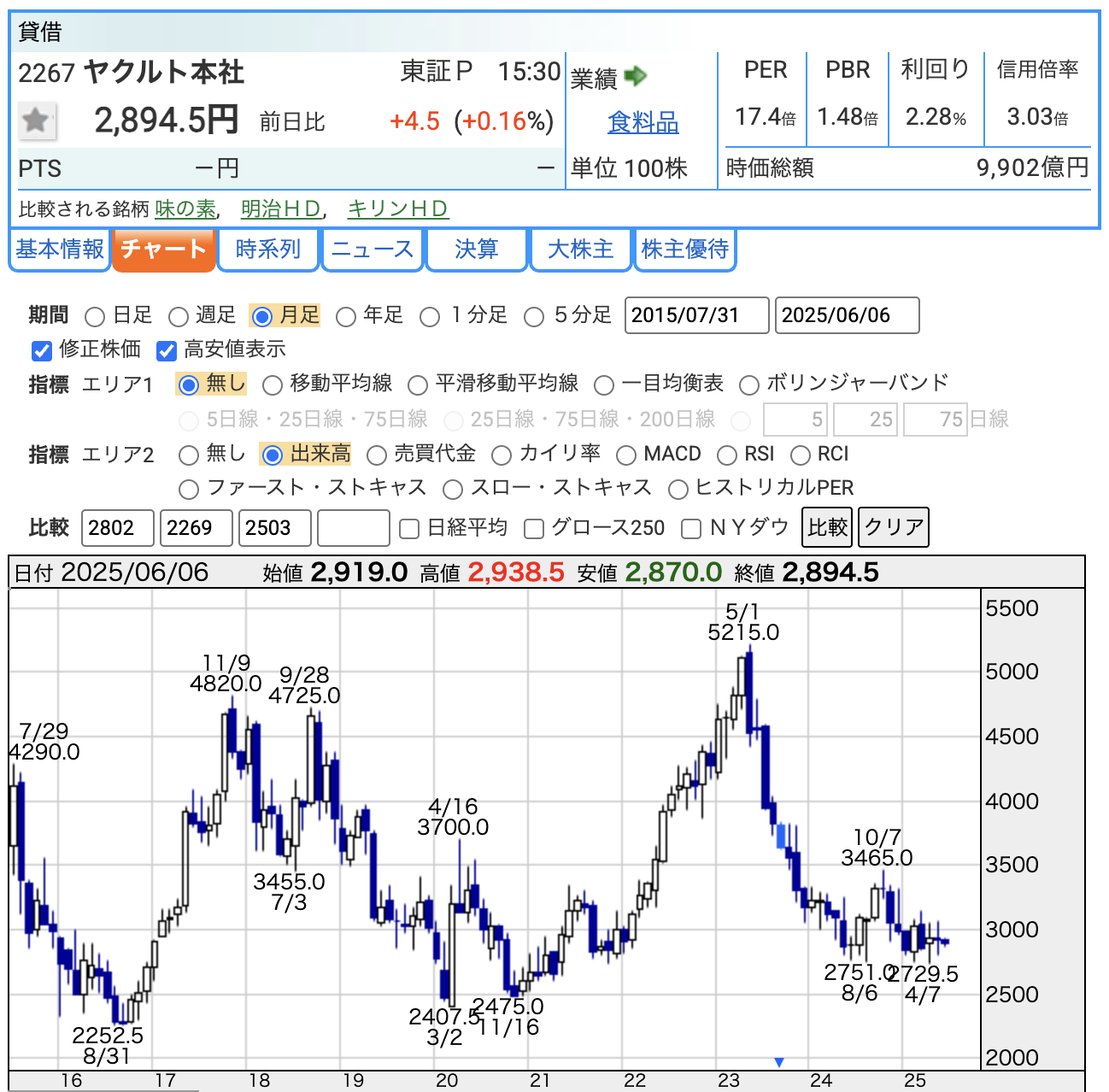Image resolution: width=1109 pixels, height=1092 pixels.
Task: Select ファースト・ストキャス indicator
Action: click(188, 490)
